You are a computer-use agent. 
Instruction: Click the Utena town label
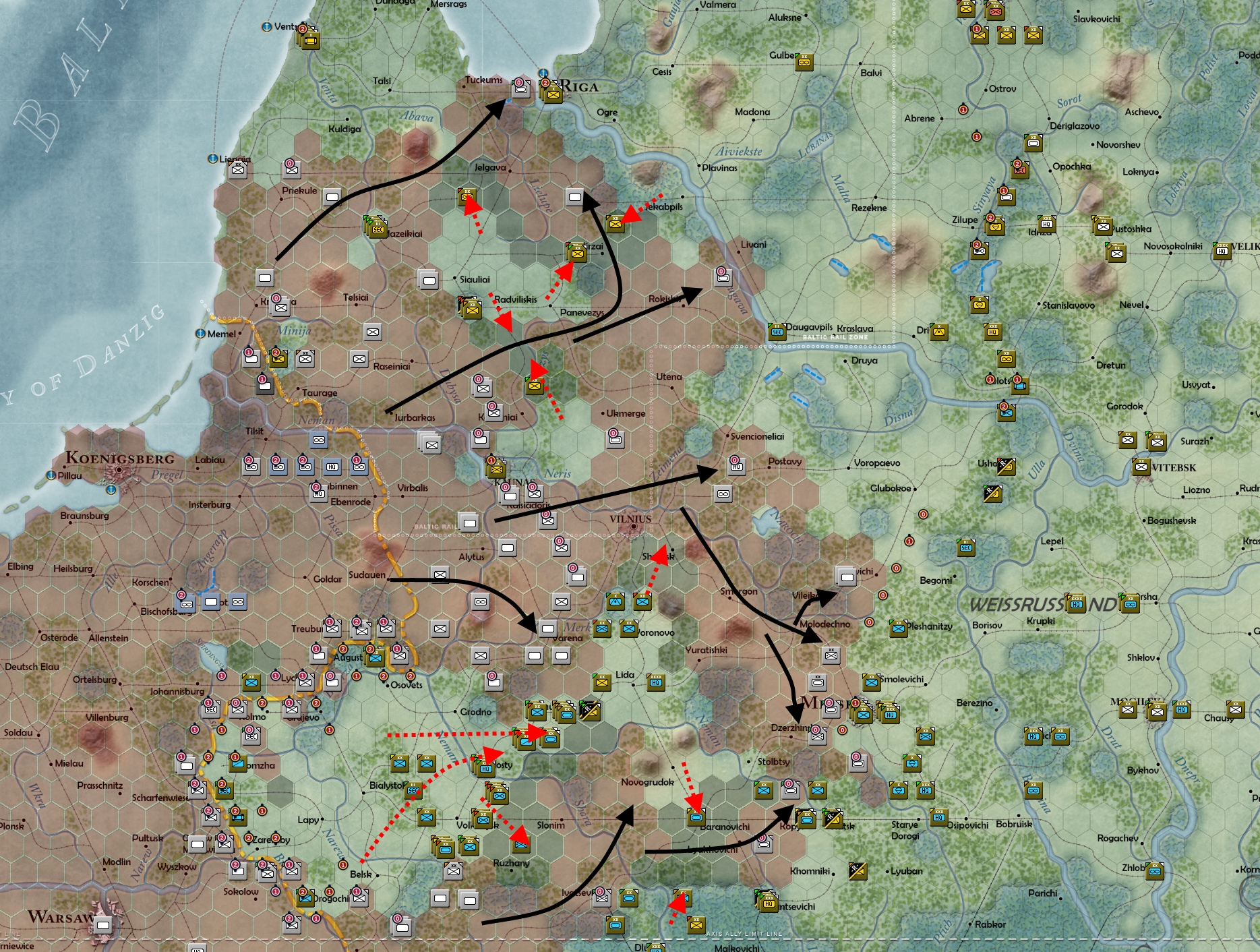[669, 377]
